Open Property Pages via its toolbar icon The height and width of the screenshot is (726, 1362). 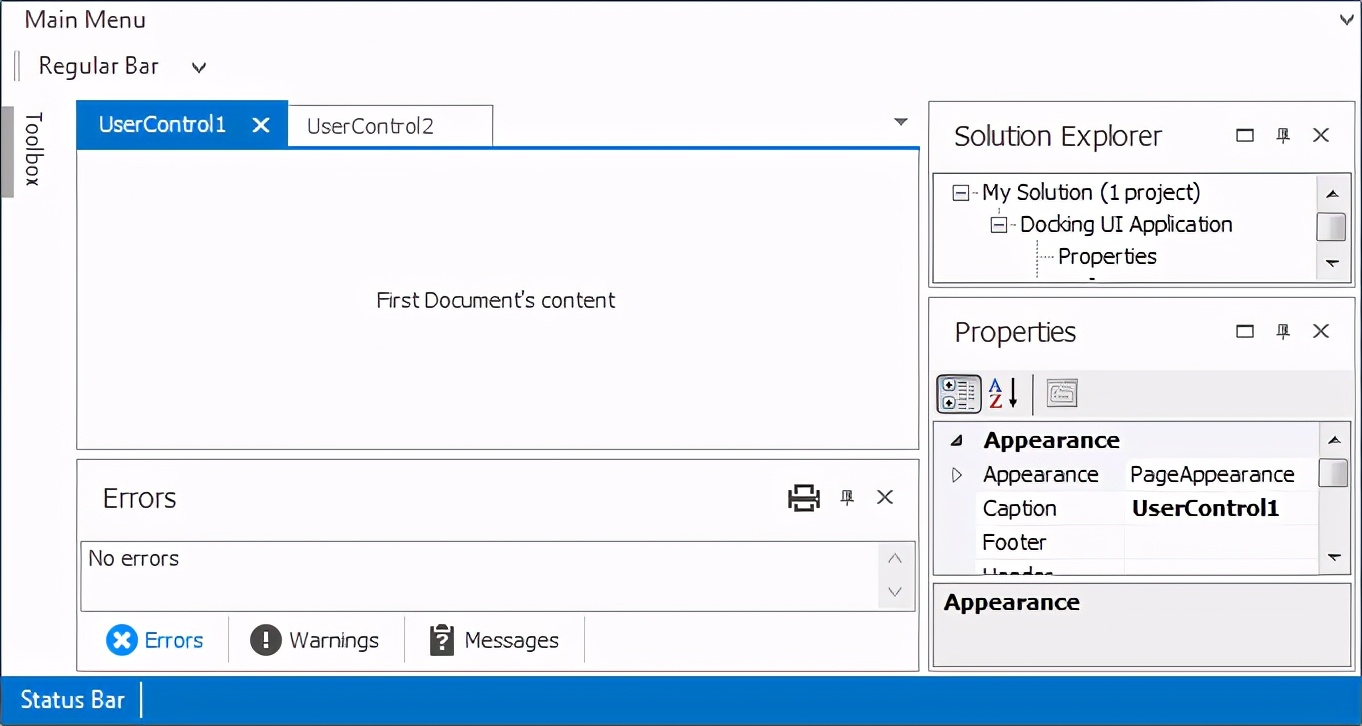pyautogui.click(x=1061, y=393)
